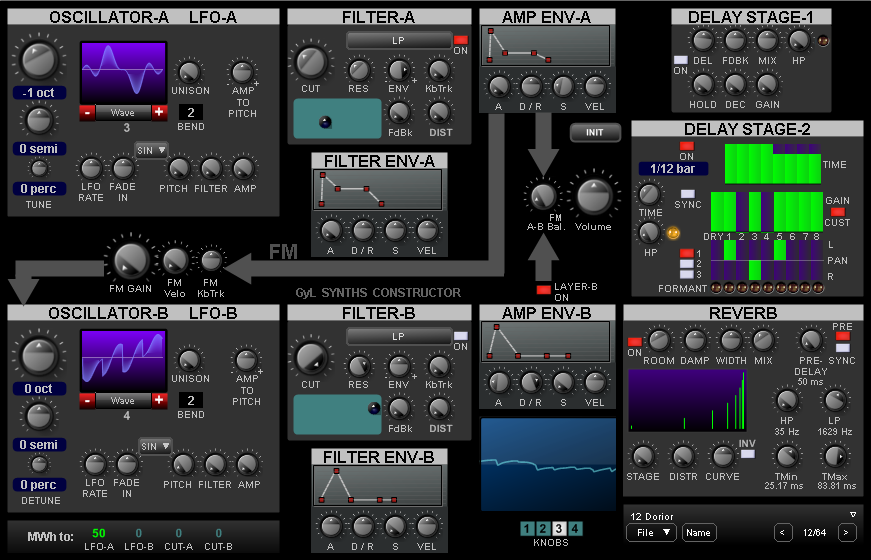Click the Delay Stage-1 FDBK knob

coord(735,41)
